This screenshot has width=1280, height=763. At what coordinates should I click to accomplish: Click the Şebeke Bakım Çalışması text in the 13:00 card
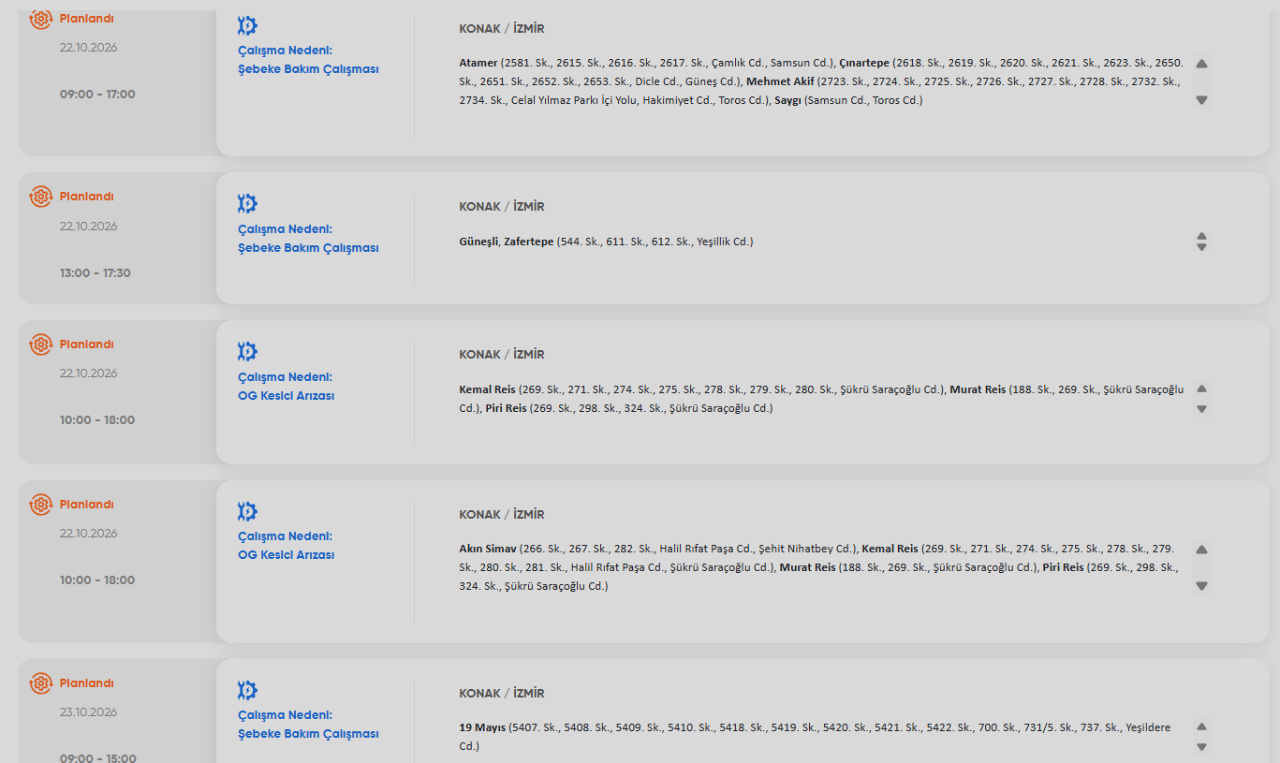pos(308,248)
